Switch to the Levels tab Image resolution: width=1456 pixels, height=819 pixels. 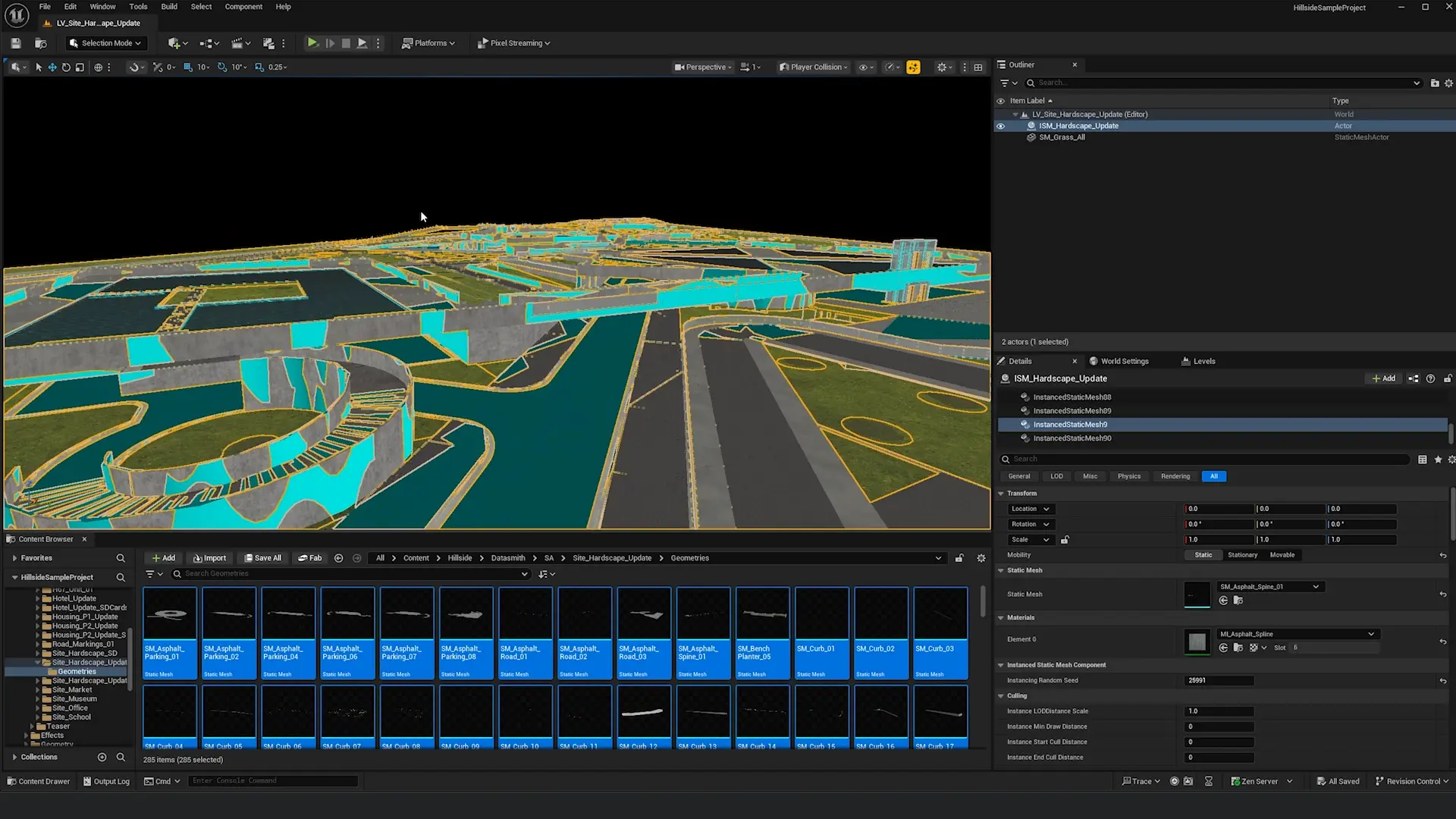[1198, 362]
